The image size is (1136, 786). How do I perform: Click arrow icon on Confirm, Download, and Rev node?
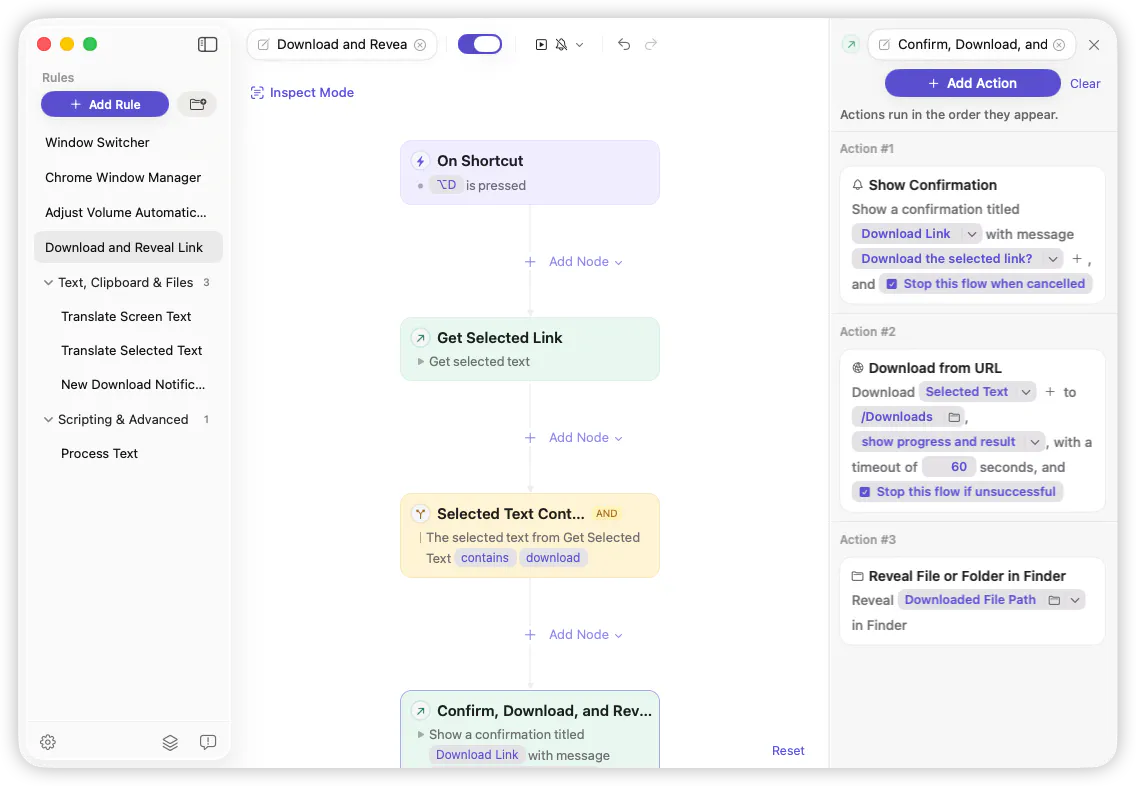(420, 711)
